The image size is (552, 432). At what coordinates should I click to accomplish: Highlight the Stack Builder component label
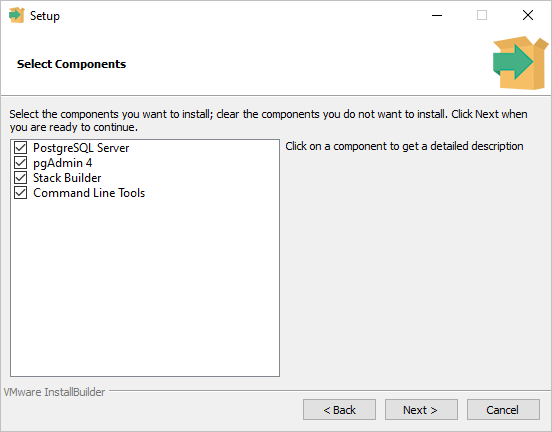pyautogui.click(x=67, y=178)
